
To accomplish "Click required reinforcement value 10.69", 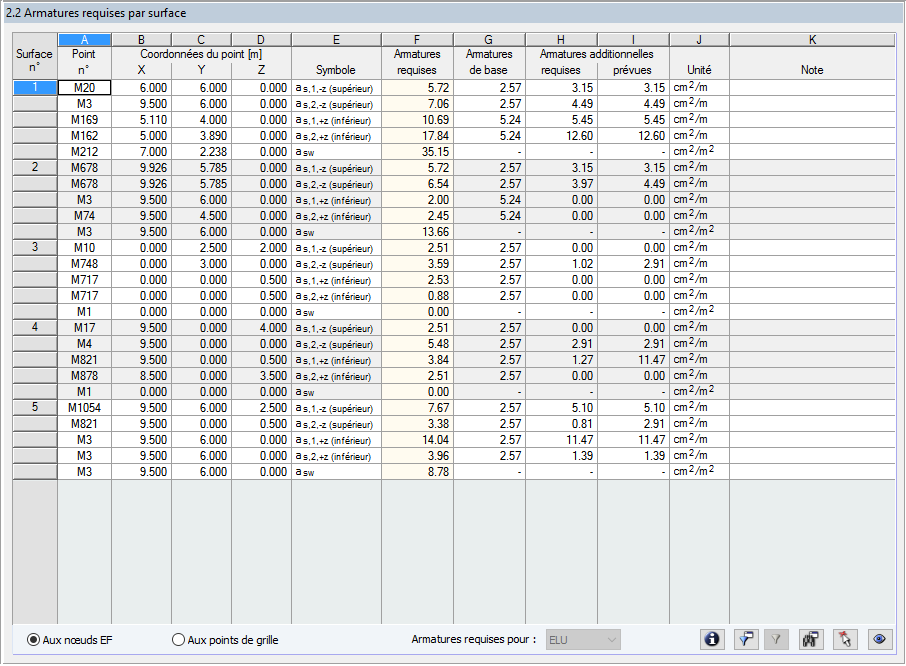I will pyautogui.click(x=417, y=120).
